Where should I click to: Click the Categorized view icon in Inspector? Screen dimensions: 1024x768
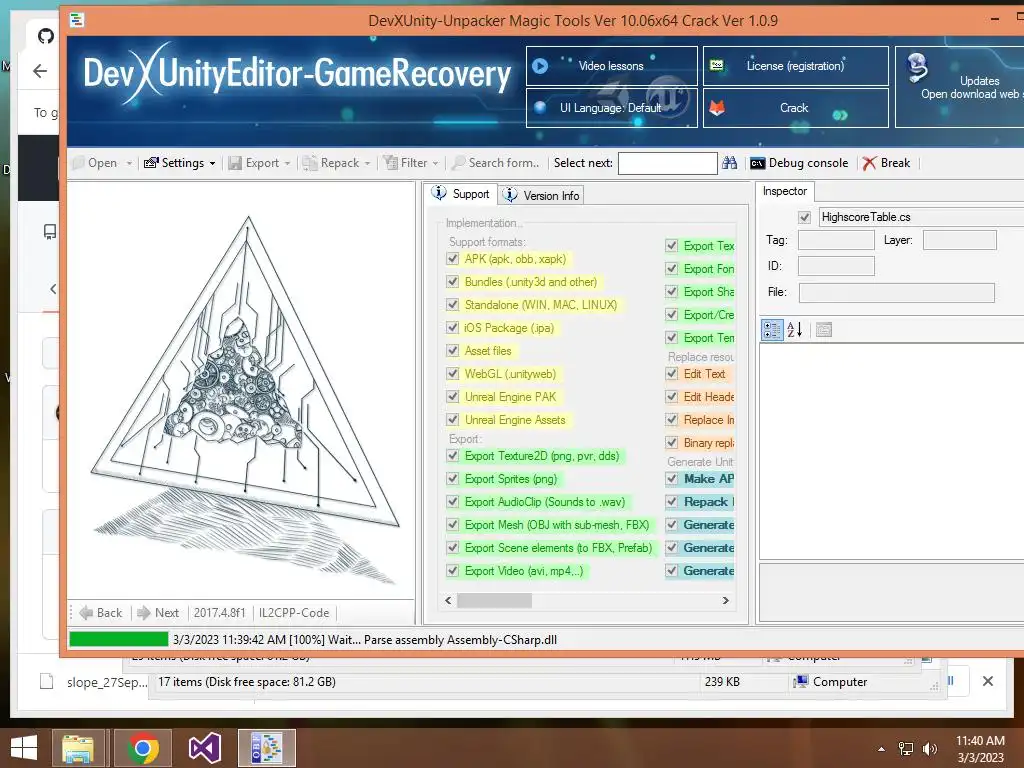tap(772, 330)
